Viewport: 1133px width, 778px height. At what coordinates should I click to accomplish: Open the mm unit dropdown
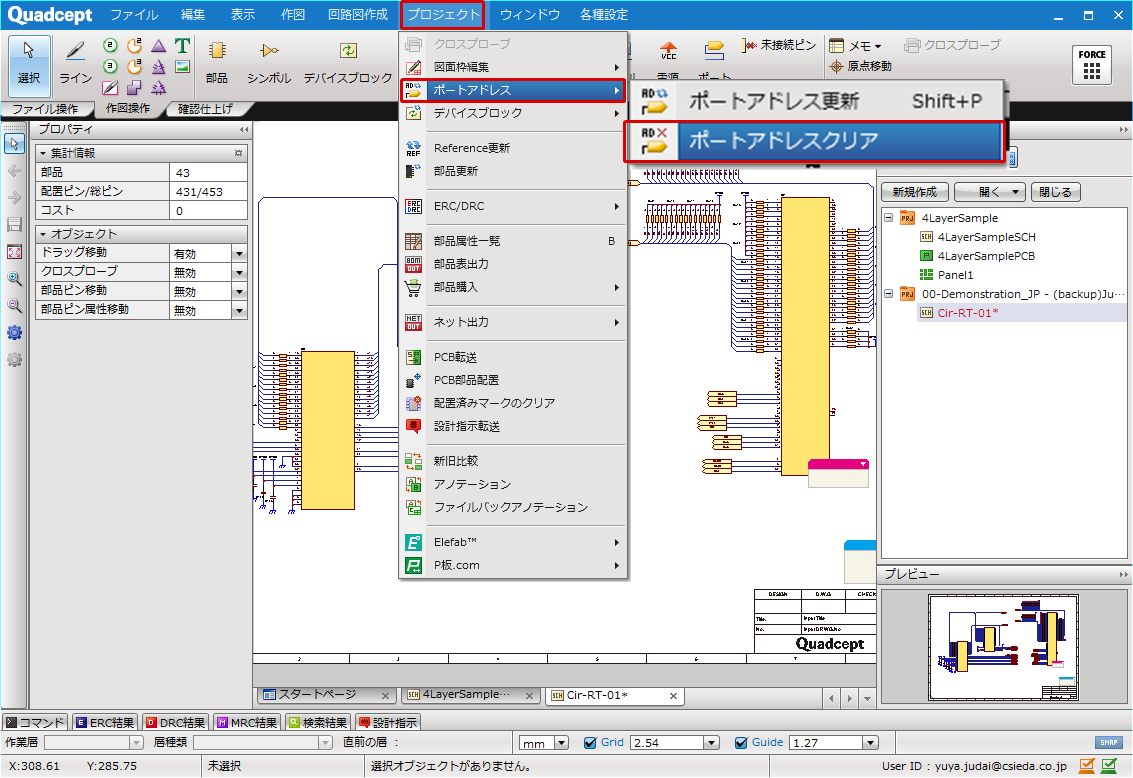(562, 743)
